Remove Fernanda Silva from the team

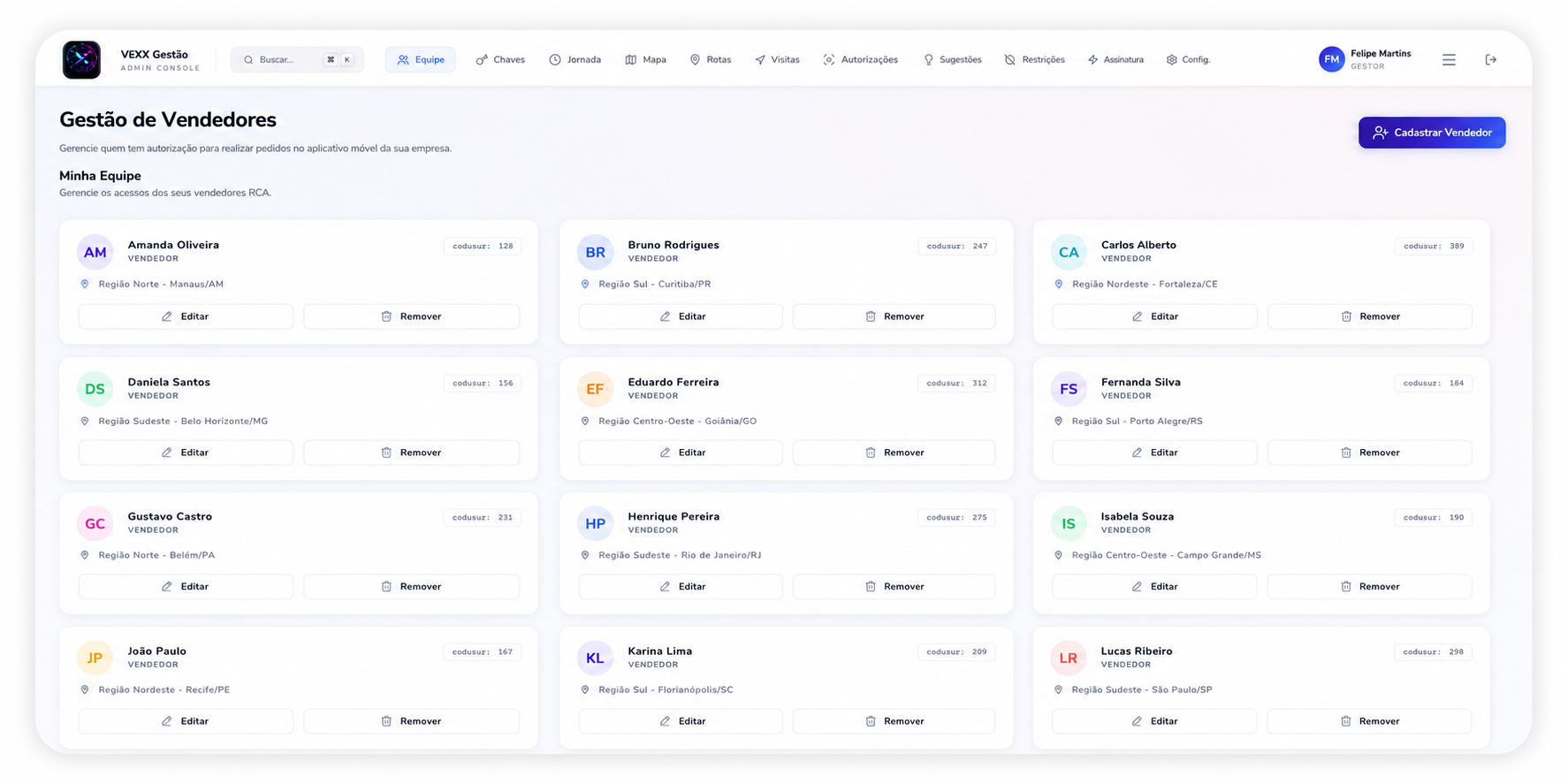pyautogui.click(x=1370, y=453)
